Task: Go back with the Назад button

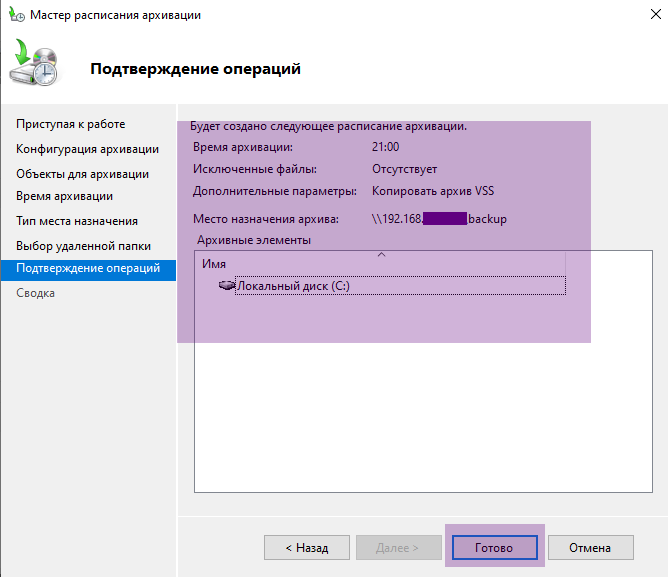Action: [x=307, y=548]
